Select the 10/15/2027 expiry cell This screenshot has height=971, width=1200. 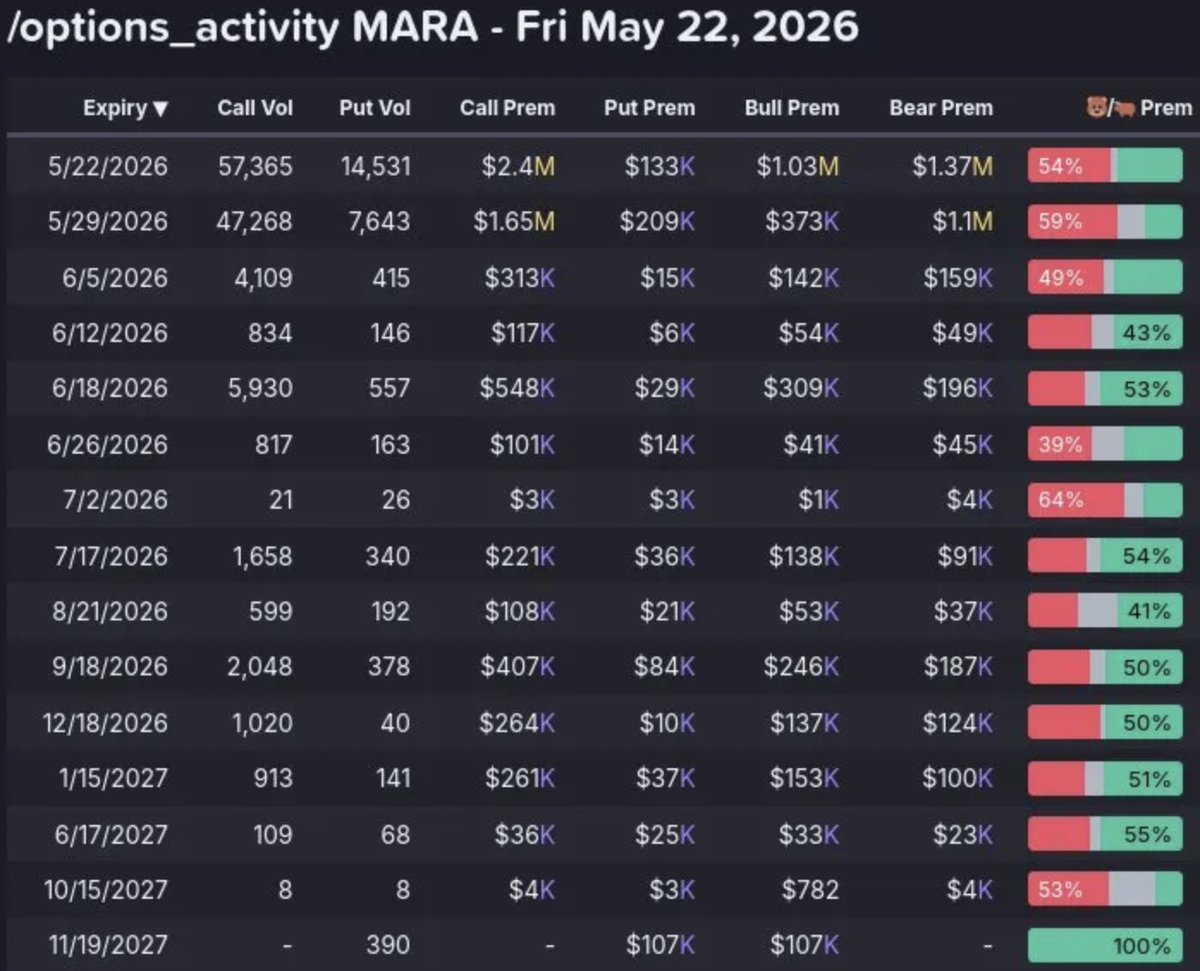106,889
